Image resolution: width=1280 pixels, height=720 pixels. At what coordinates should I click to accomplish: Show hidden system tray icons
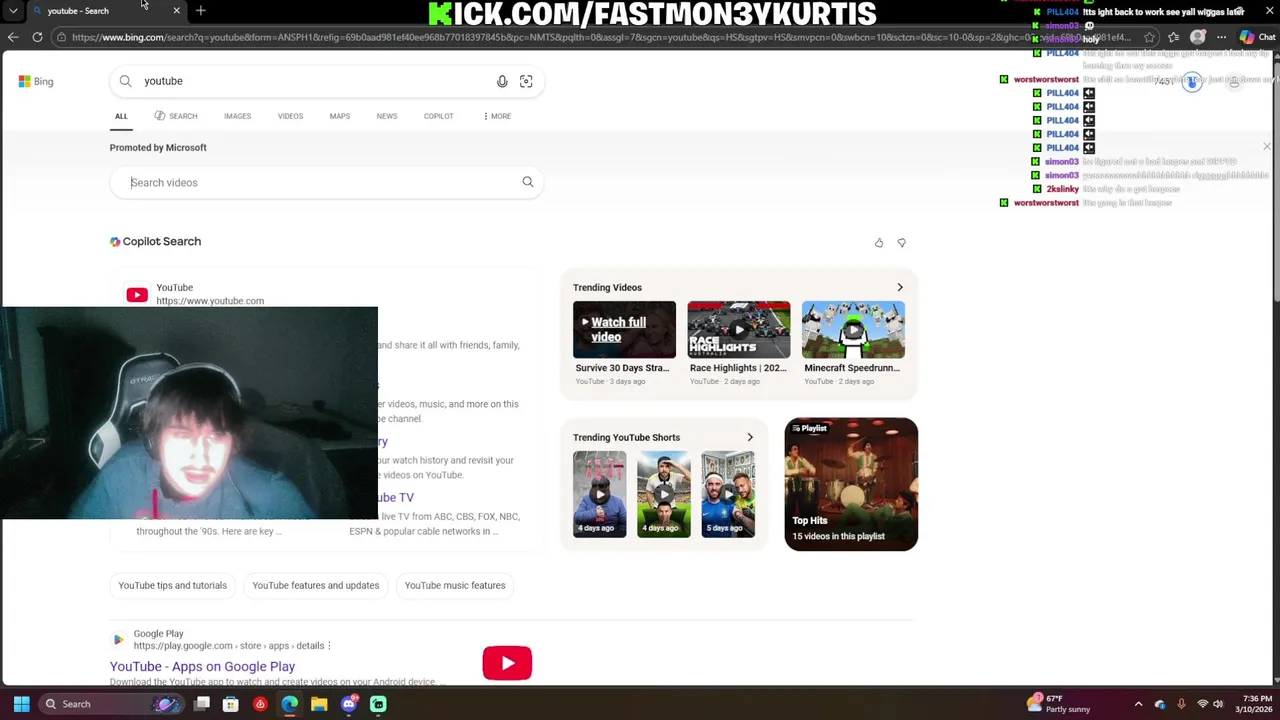(1138, 704)
